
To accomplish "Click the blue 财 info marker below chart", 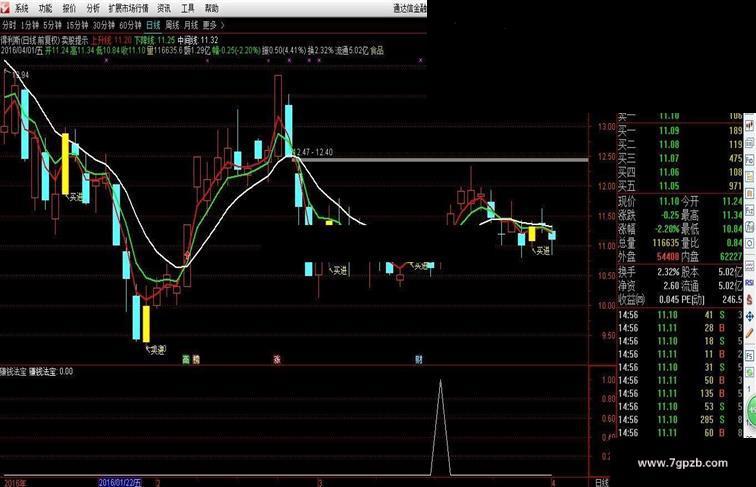I will (x=418, y=359).
